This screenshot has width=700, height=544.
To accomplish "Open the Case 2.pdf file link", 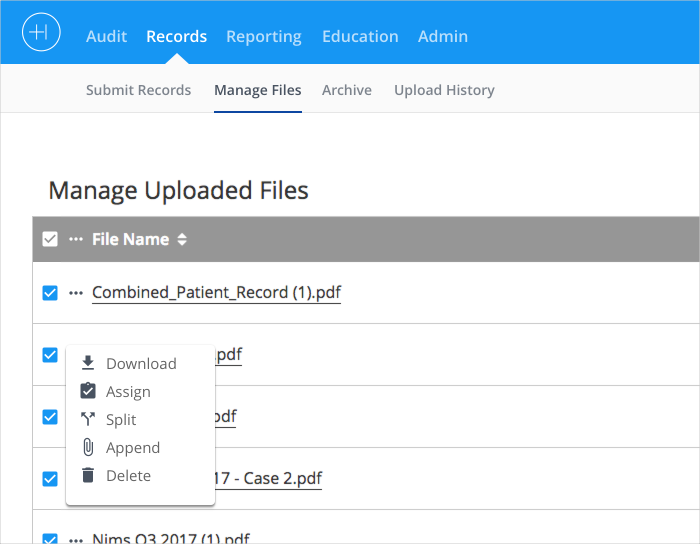I will point(268,478).
